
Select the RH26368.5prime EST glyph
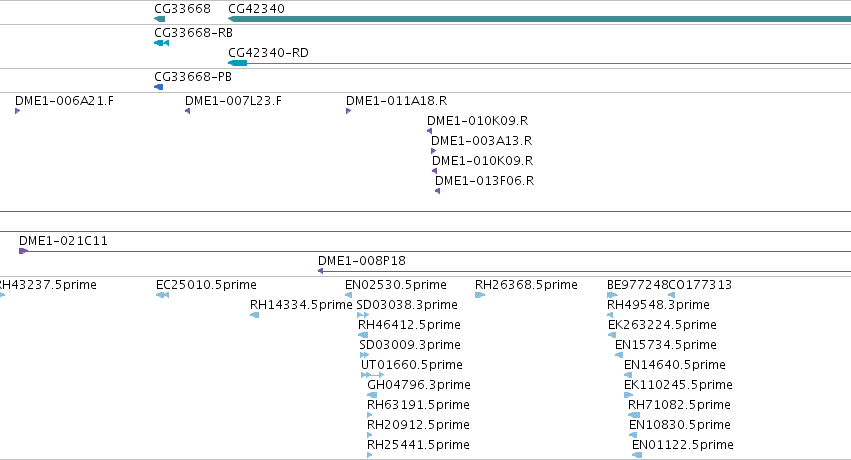point(480,295)
